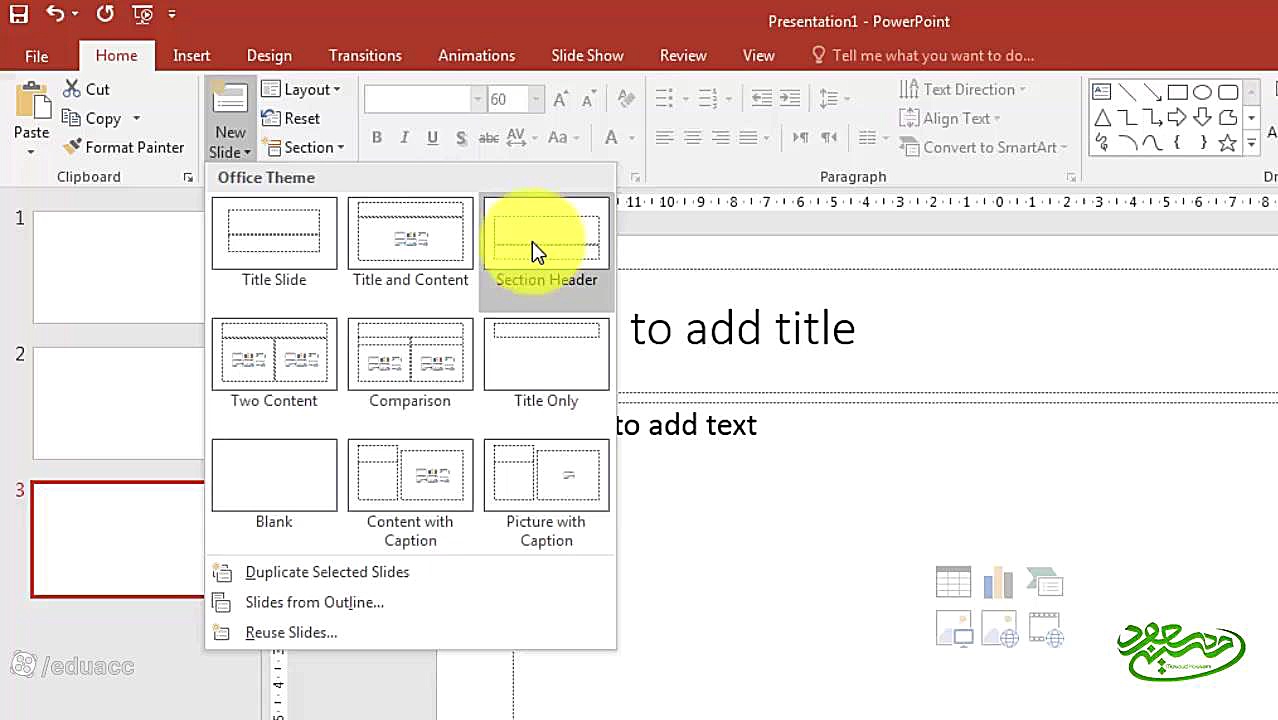
Task: Center the paragraph text
Action: [x=692, y=138]
